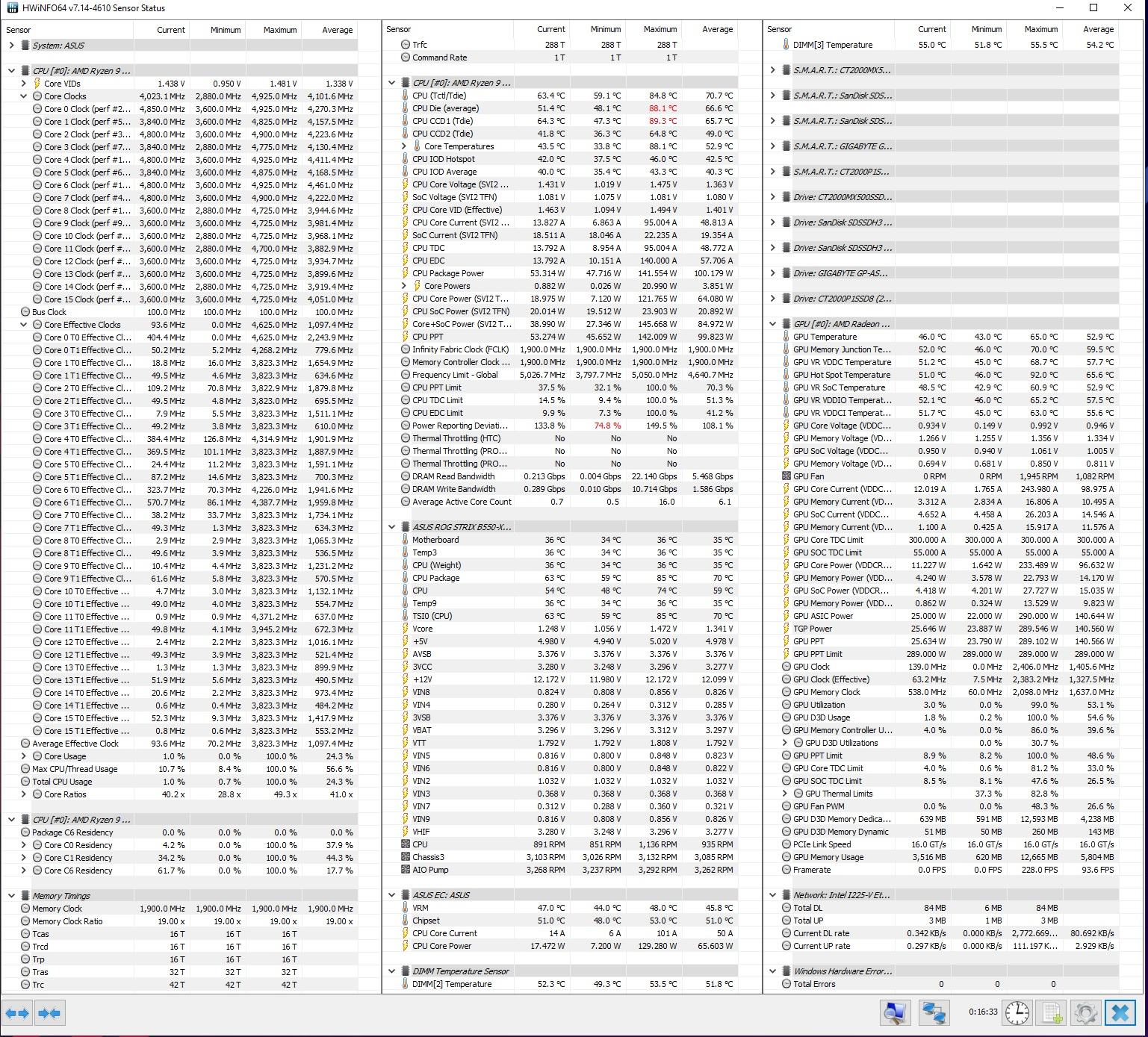The width and height of the screenshot is (1148, 1037).
Task: Collapse the Core Clocks group
Action: coord(23,96)
